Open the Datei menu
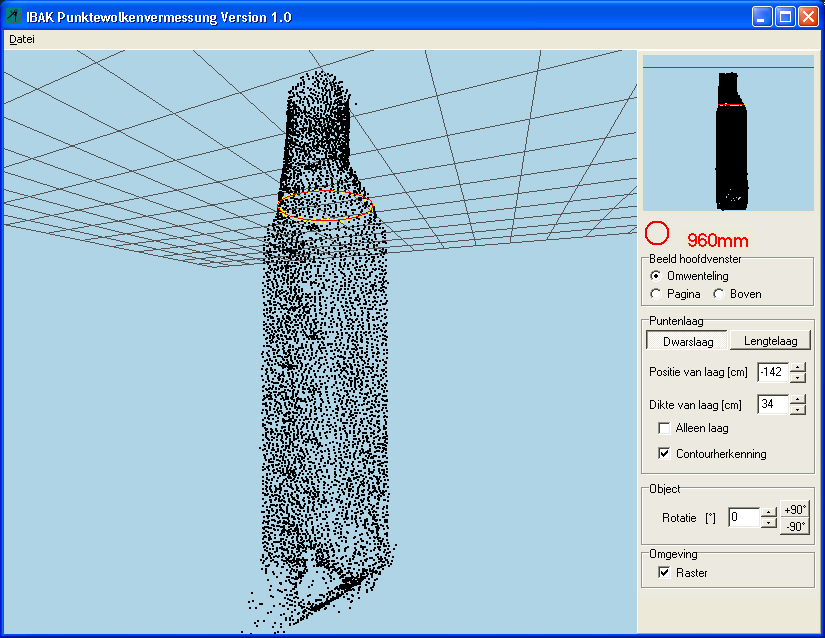 coord(22,39)
